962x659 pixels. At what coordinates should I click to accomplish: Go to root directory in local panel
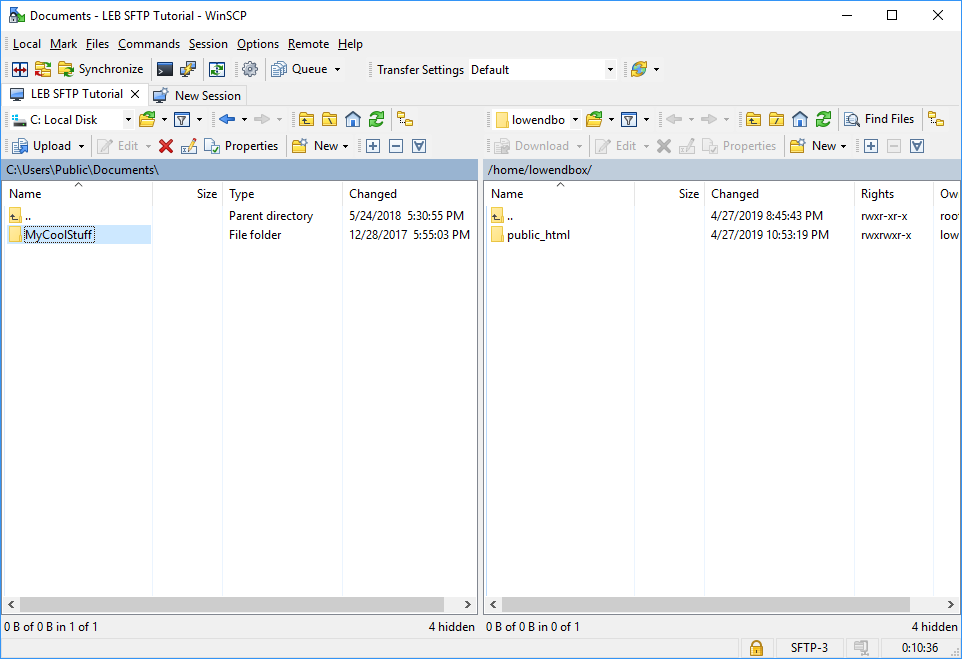click(329, 119)
